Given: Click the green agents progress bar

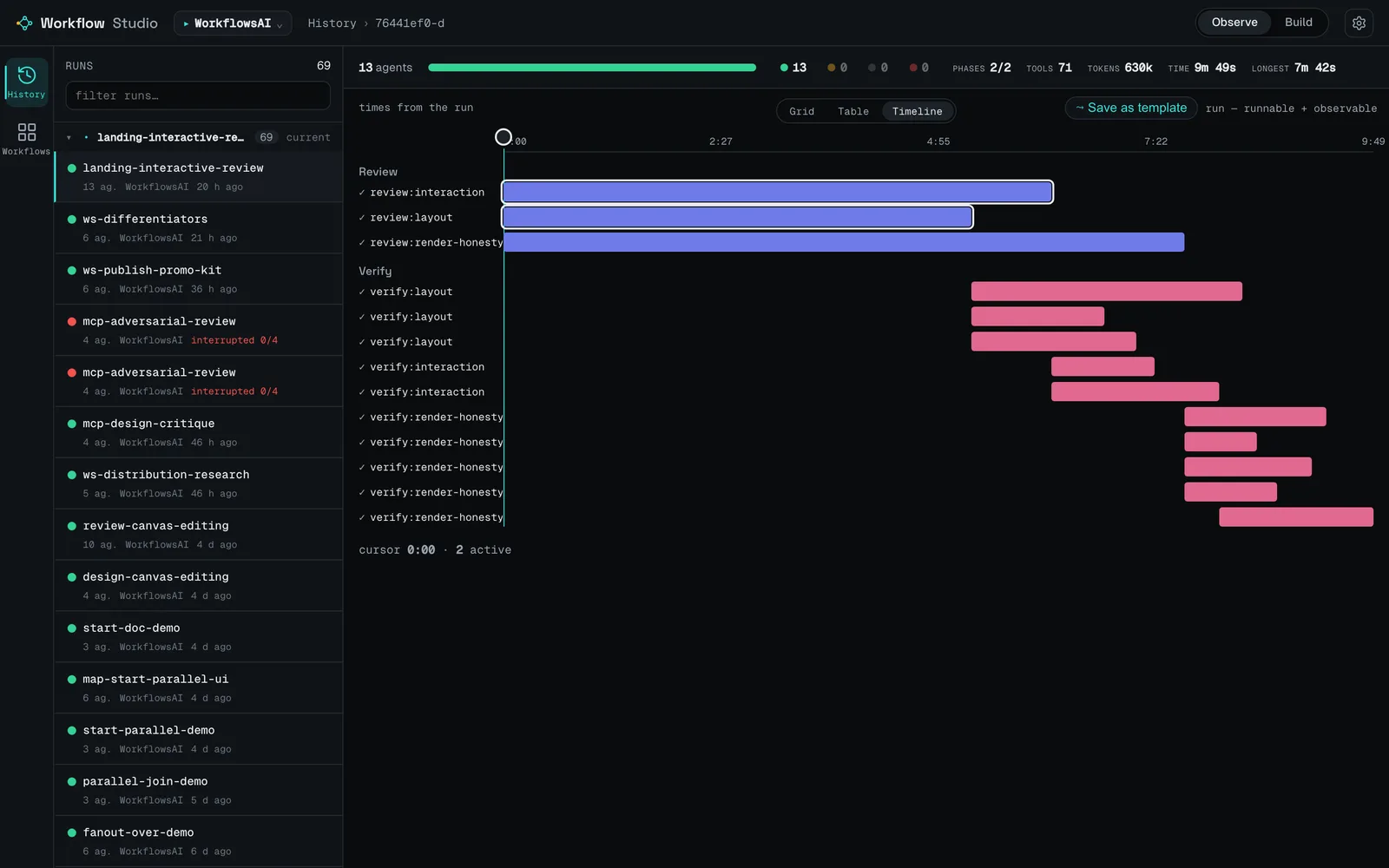Looking at the screenshot, I should 592,68.
